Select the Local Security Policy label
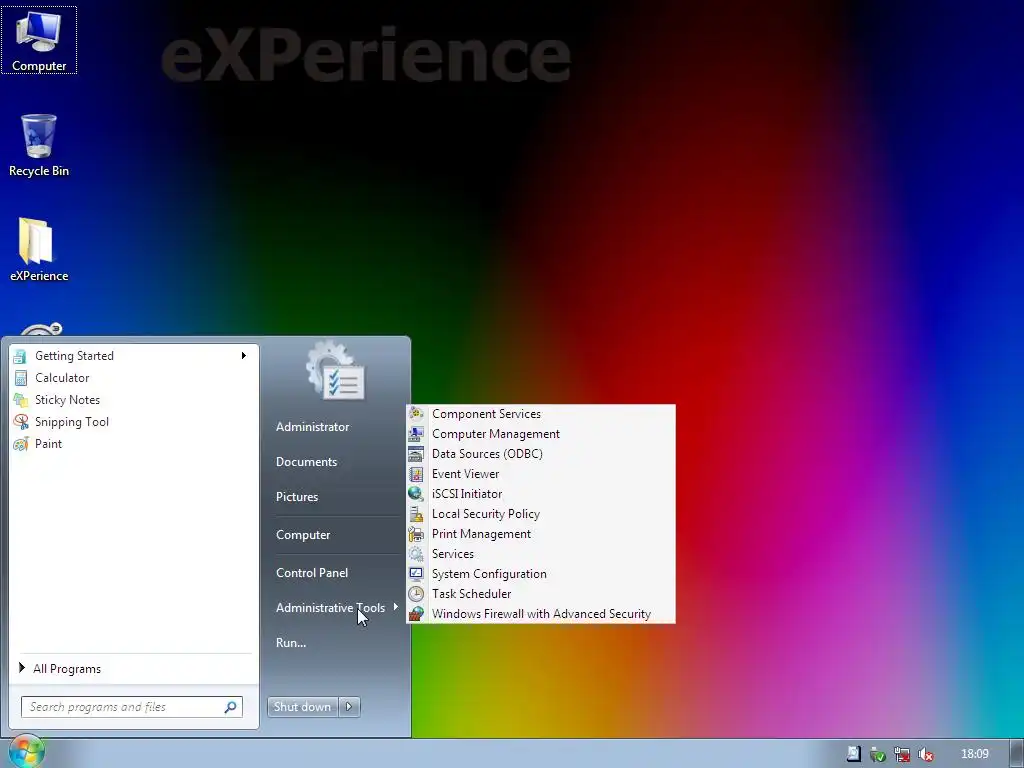1024x768 pixels. [485, 514]
